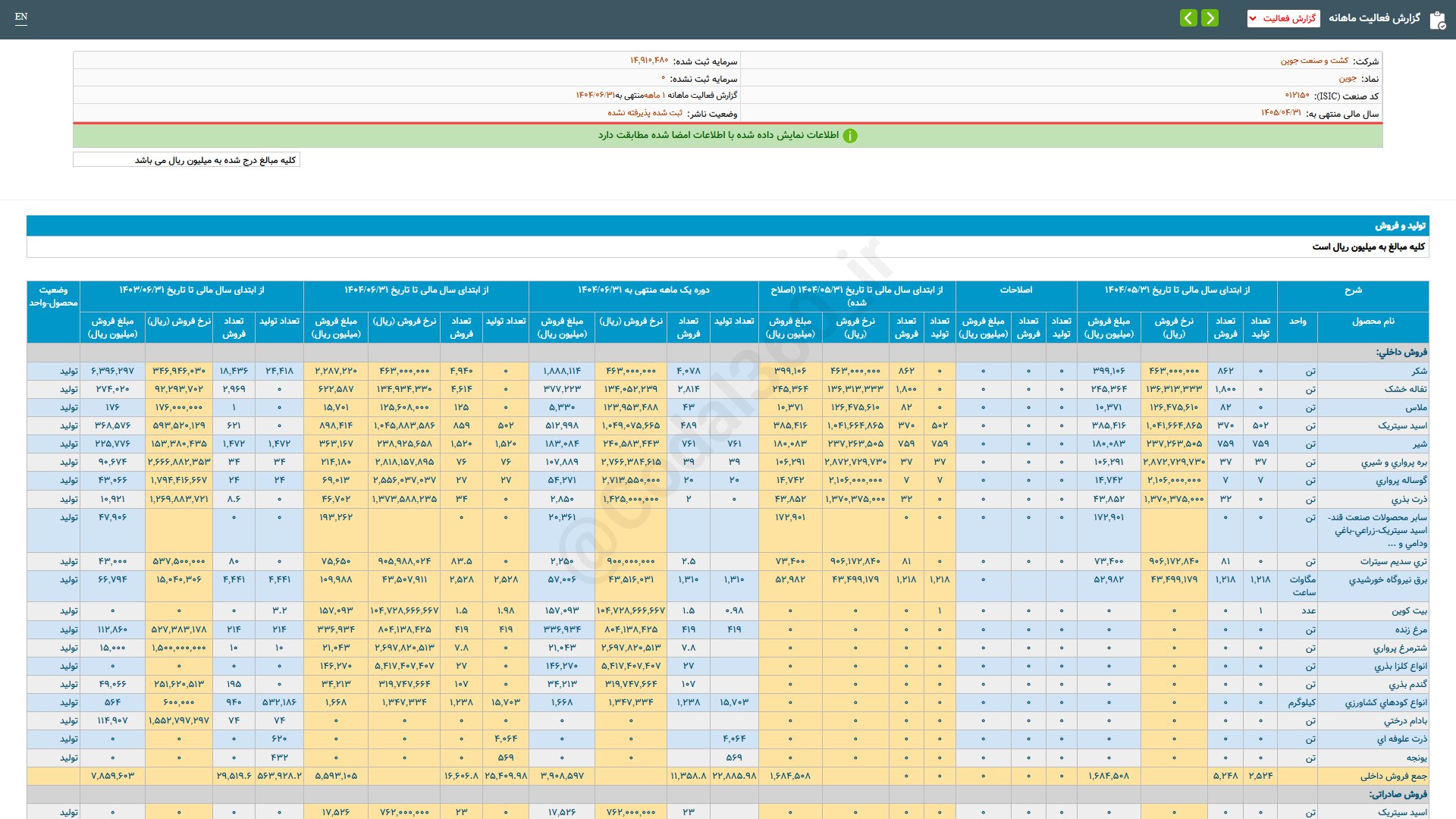This screenshot has height=819, width=1456.
Task: Select the بیت کوین product row name
Action: coord(1409,611)
